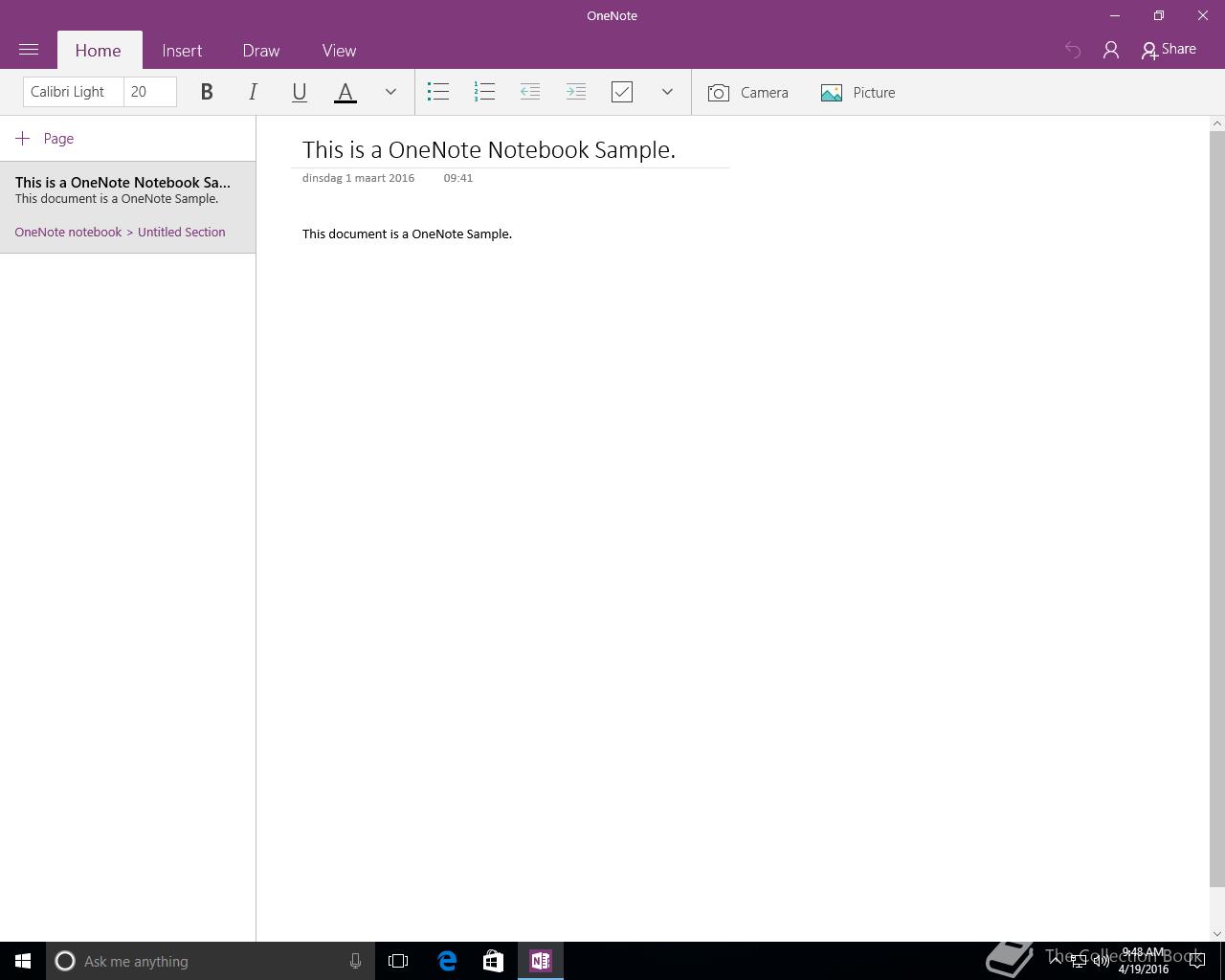This screenshot has width=1225, height=980.
Task: Open the Windows Store from the taskbar
Action: 493,961
